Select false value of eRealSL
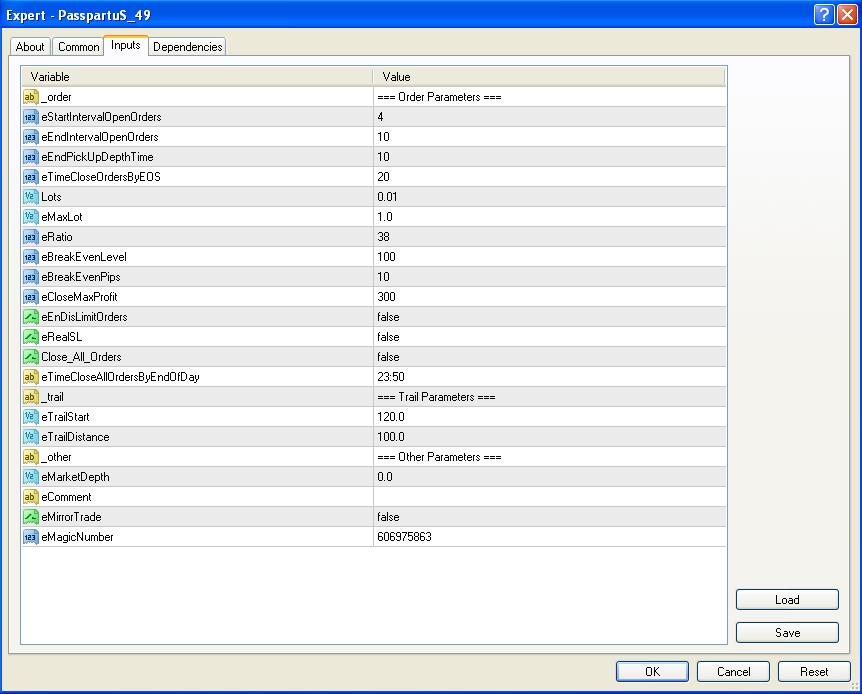 [x=388, y=337]
